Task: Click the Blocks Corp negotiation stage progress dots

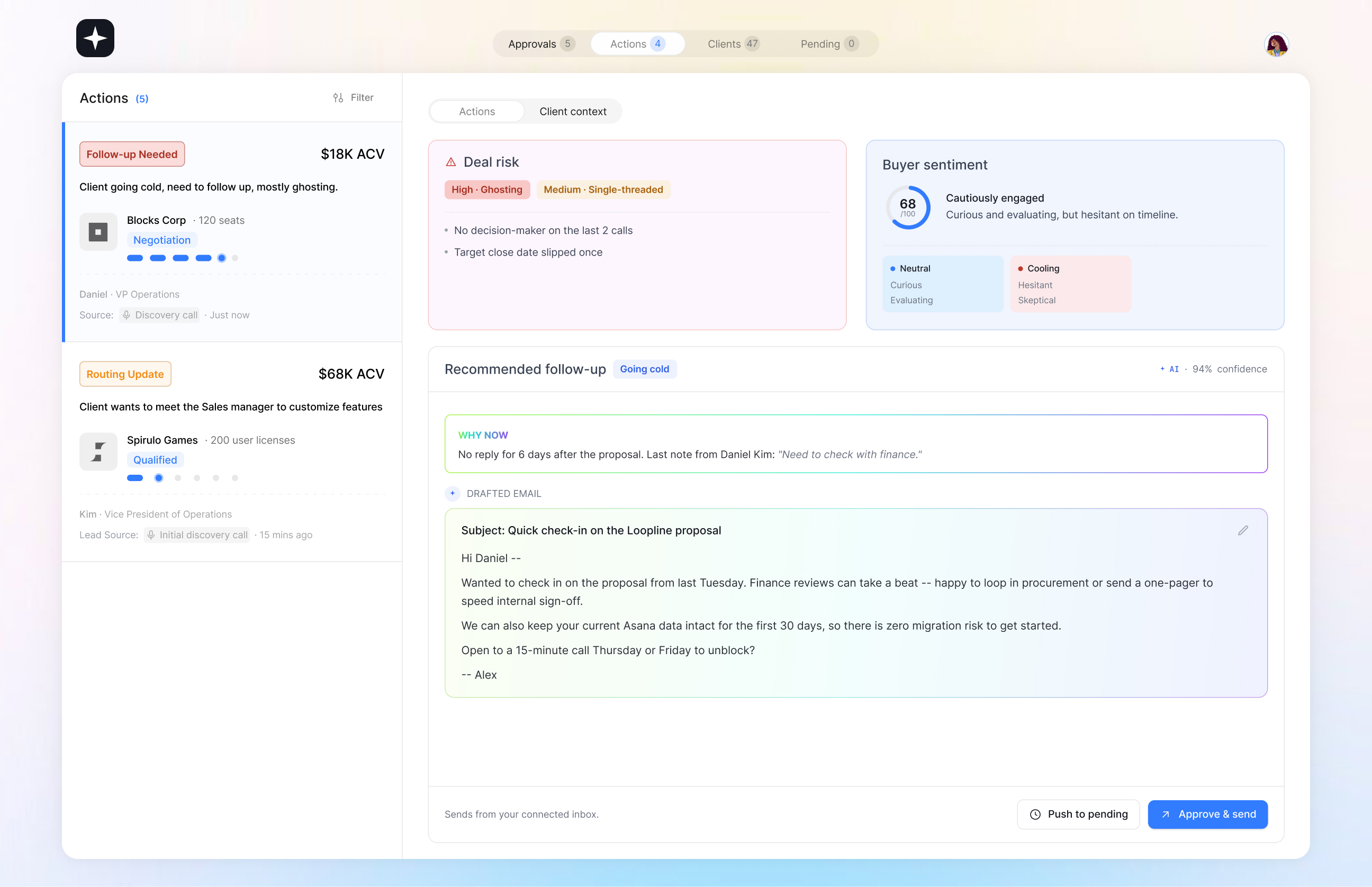Action: coord(183,258)
